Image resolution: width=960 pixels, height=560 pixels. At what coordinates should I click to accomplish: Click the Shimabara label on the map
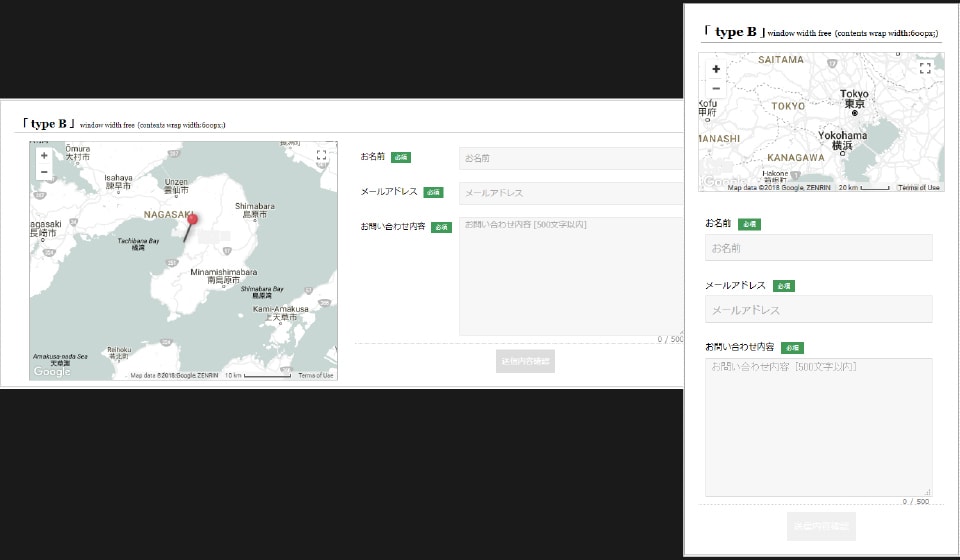[x=255, y=210]
